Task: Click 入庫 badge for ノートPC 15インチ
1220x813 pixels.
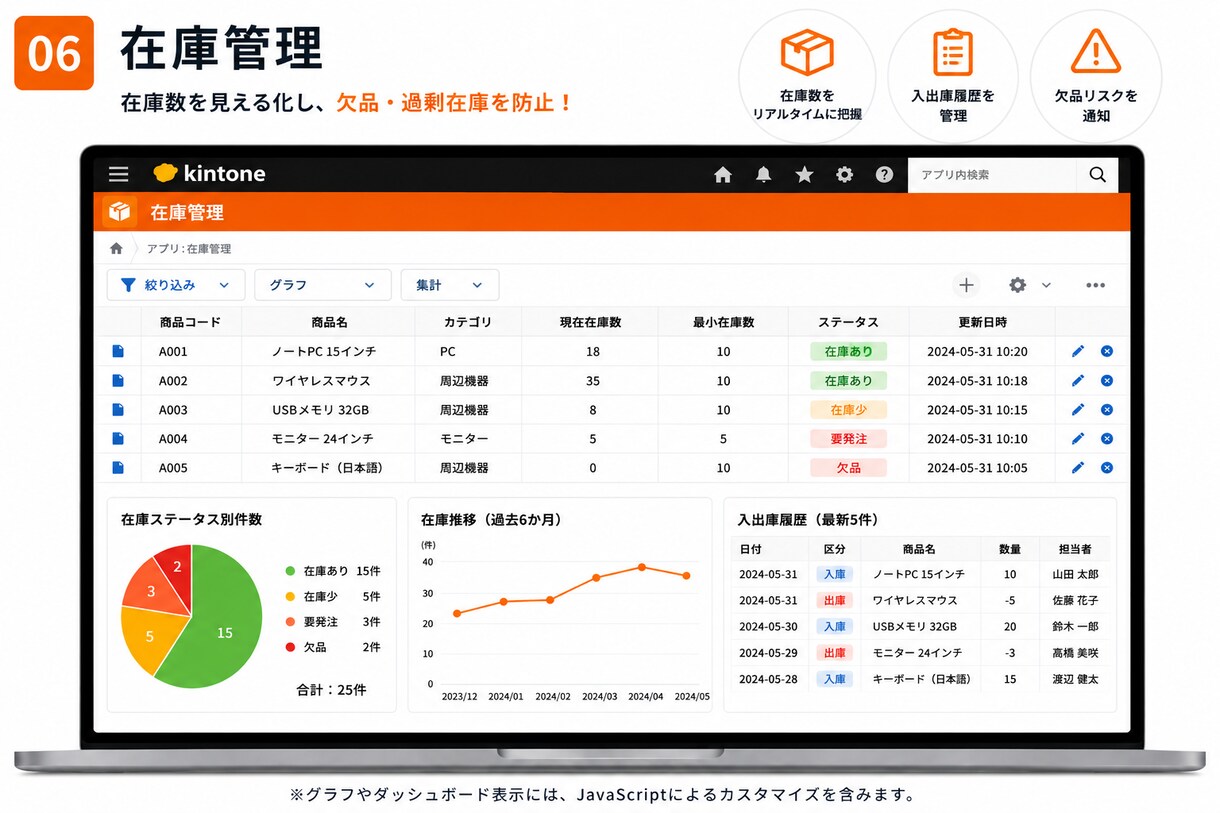Action: [x=834, y=574]
